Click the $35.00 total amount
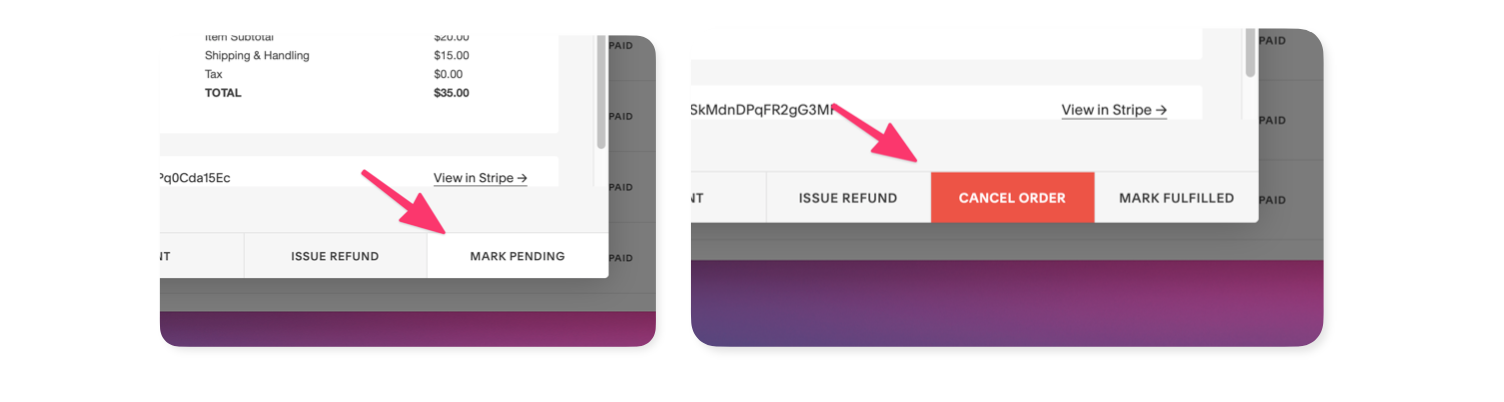This screenshot has width=1504, height=402. pyautogui.click(x=451, y=93)
